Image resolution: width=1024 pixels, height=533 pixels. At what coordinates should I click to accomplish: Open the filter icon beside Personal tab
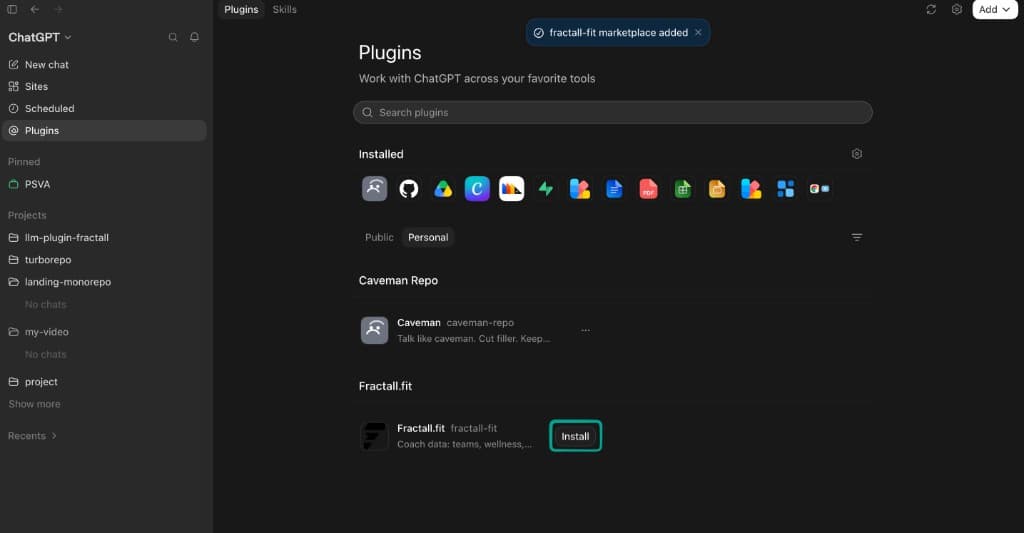pyautogui.click(x=857, y=237)
